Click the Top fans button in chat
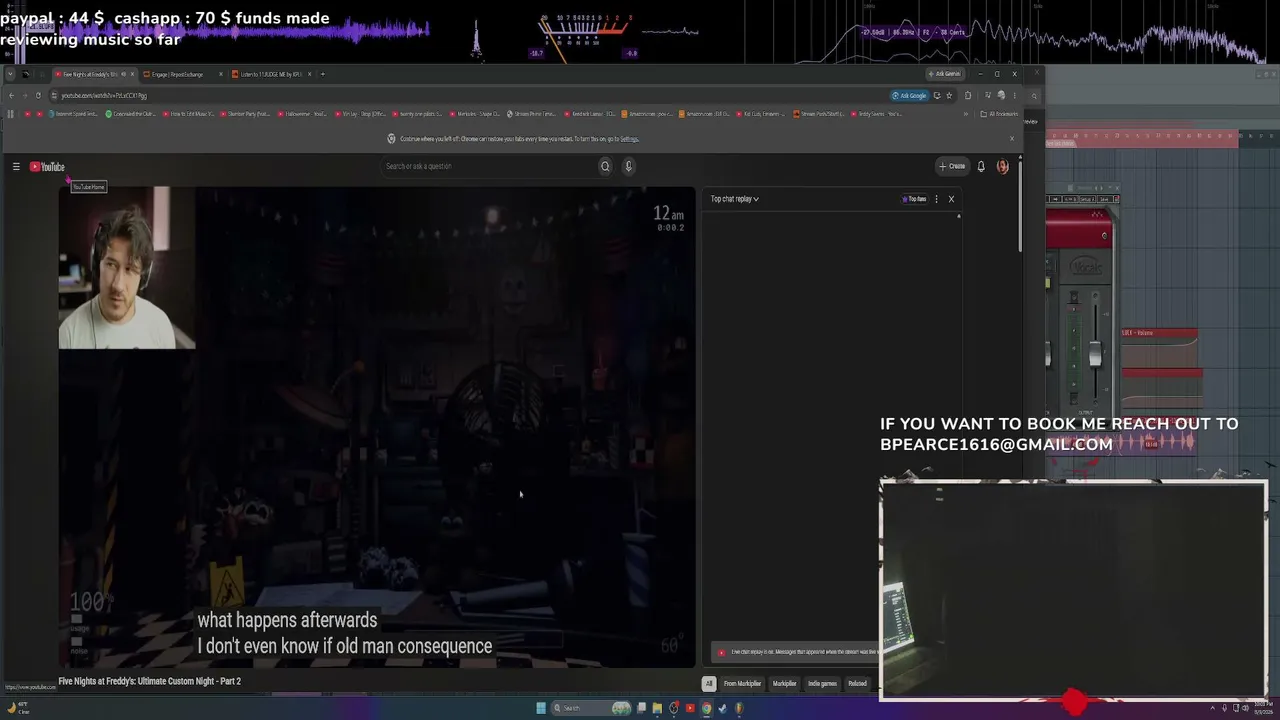The height and width of the screenshot is (720, 1280). [915, 199]
